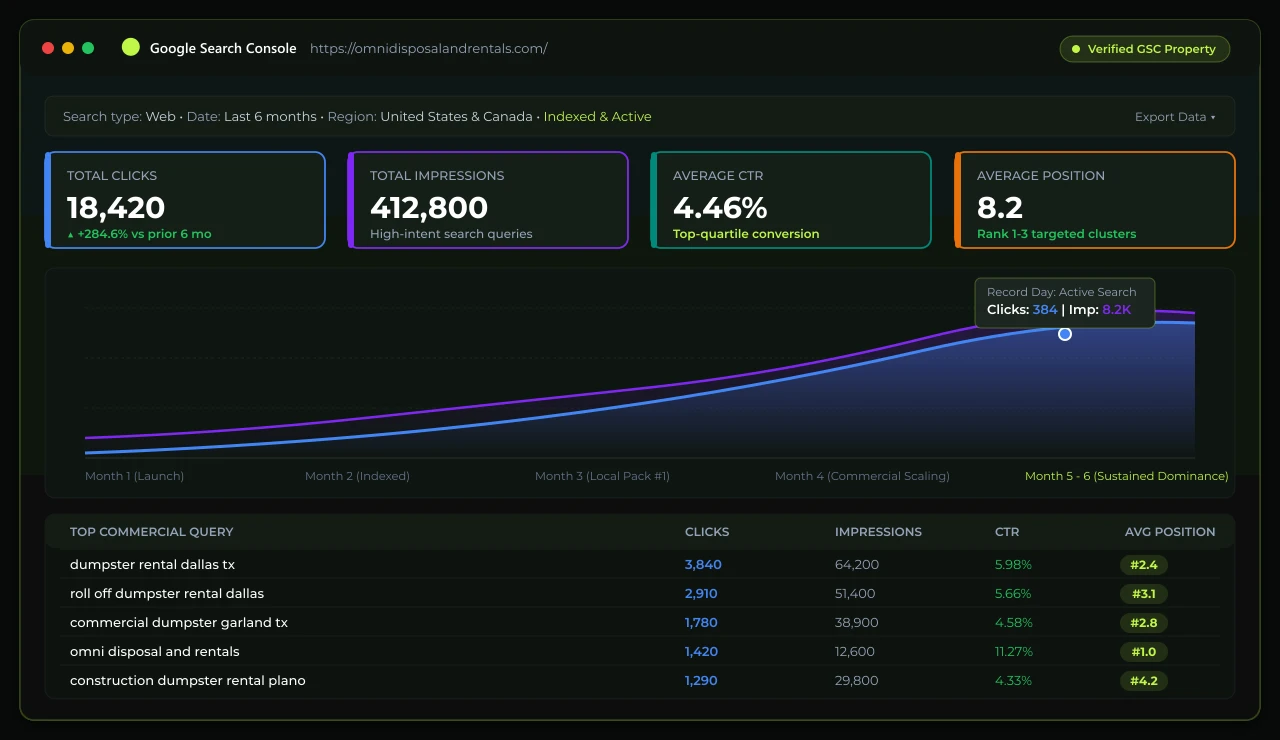This screenshot has width=1280, height=740.
Task: Click the red close window dot
Action: pyautogui.click(x=48, y=48)
